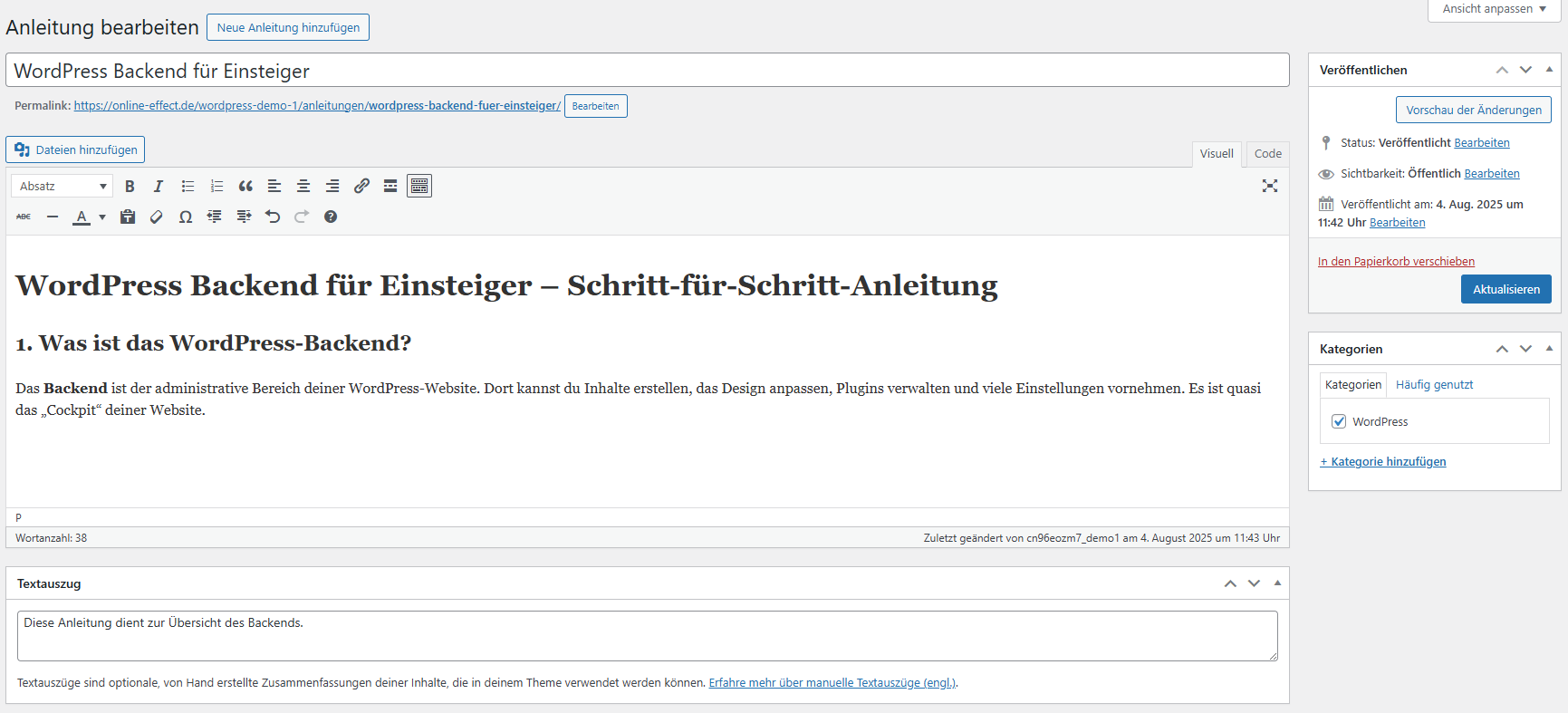The height and width of the screenshot is (713, 1568).
Task: Open keyboard shortcuts help
Action: tap(331, 217)
